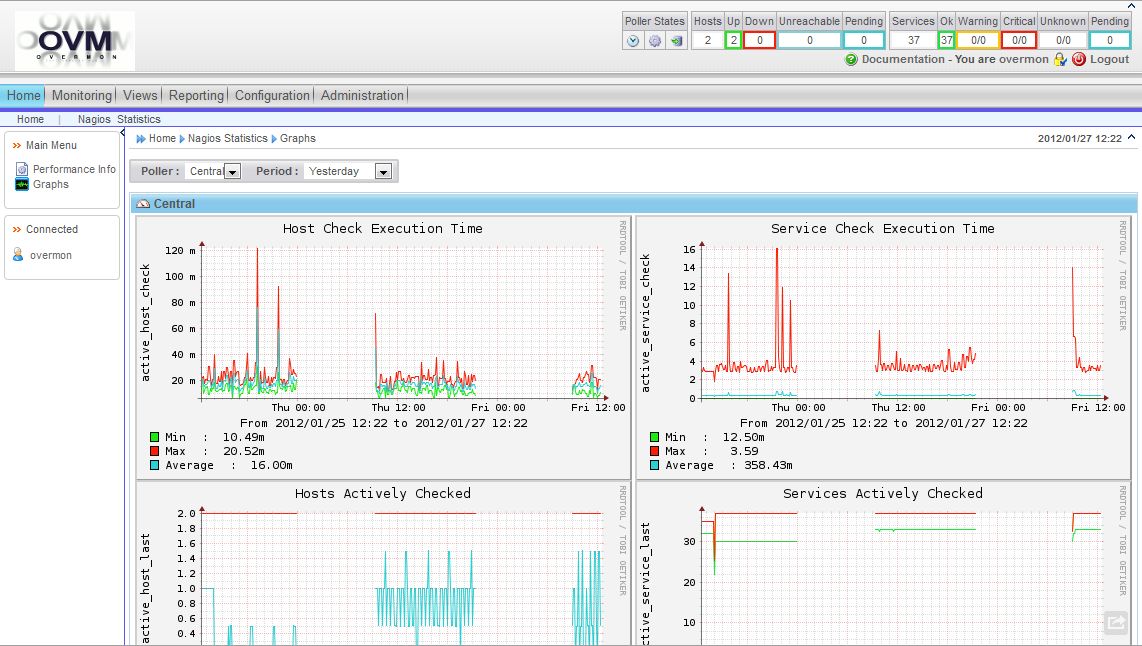Screen dimensions: 1142x646
Task: Open the Configuration menu tab
Action: 272,95
